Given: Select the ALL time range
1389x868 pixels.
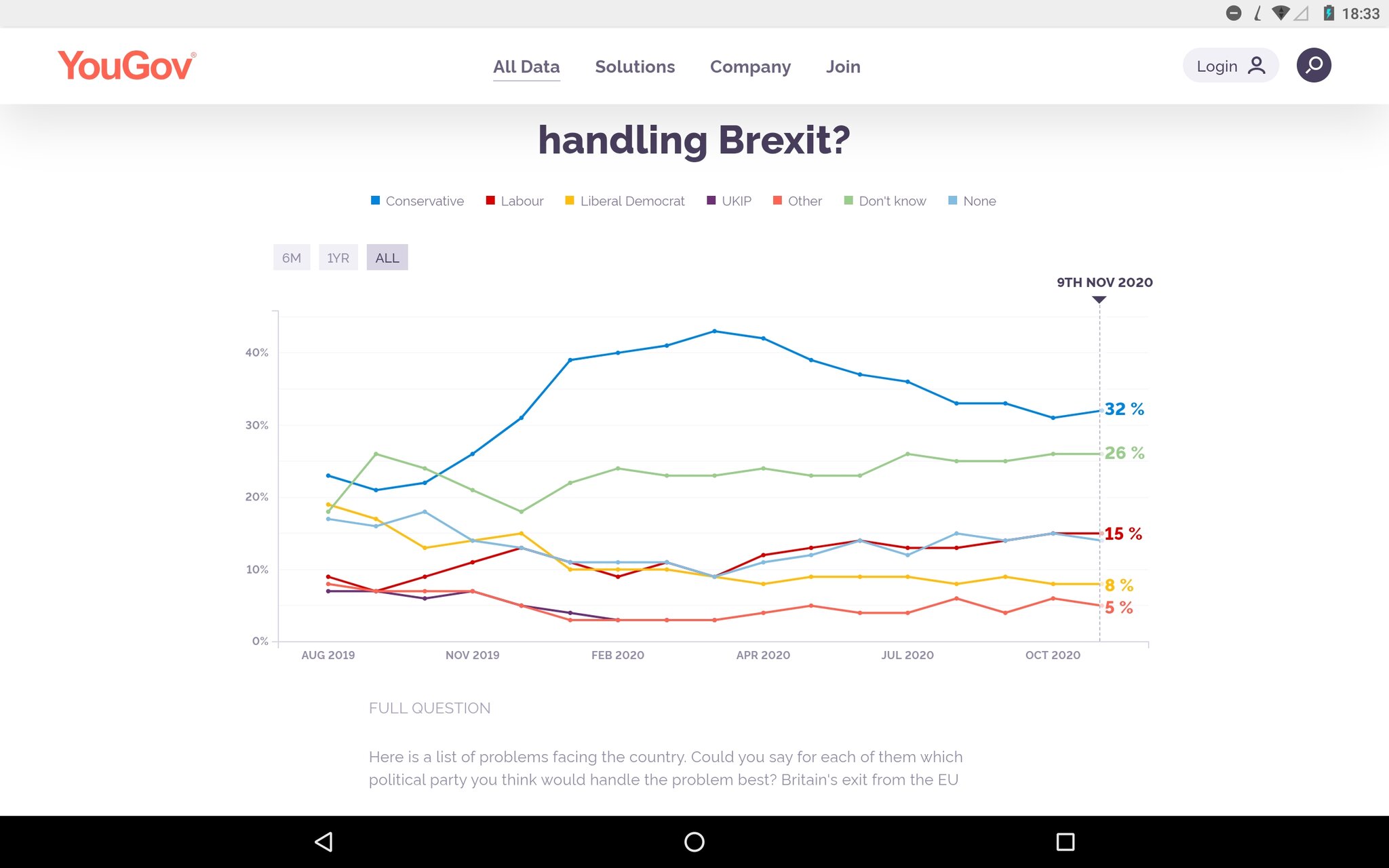Looking at the screenshot, I should pyautogui.click(x=387, y=258).
